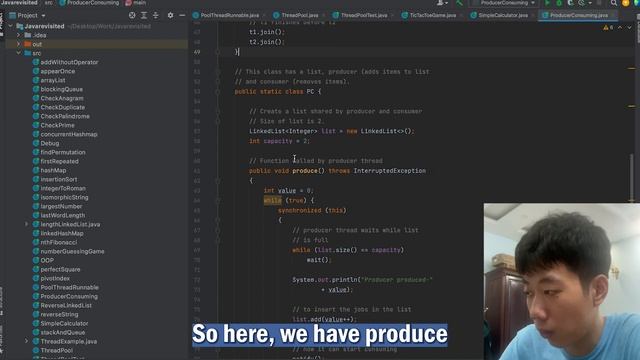640x360 pixels.
Task: Open dropdown arrow next to profiler icon
Action: [x=590, y=3]
